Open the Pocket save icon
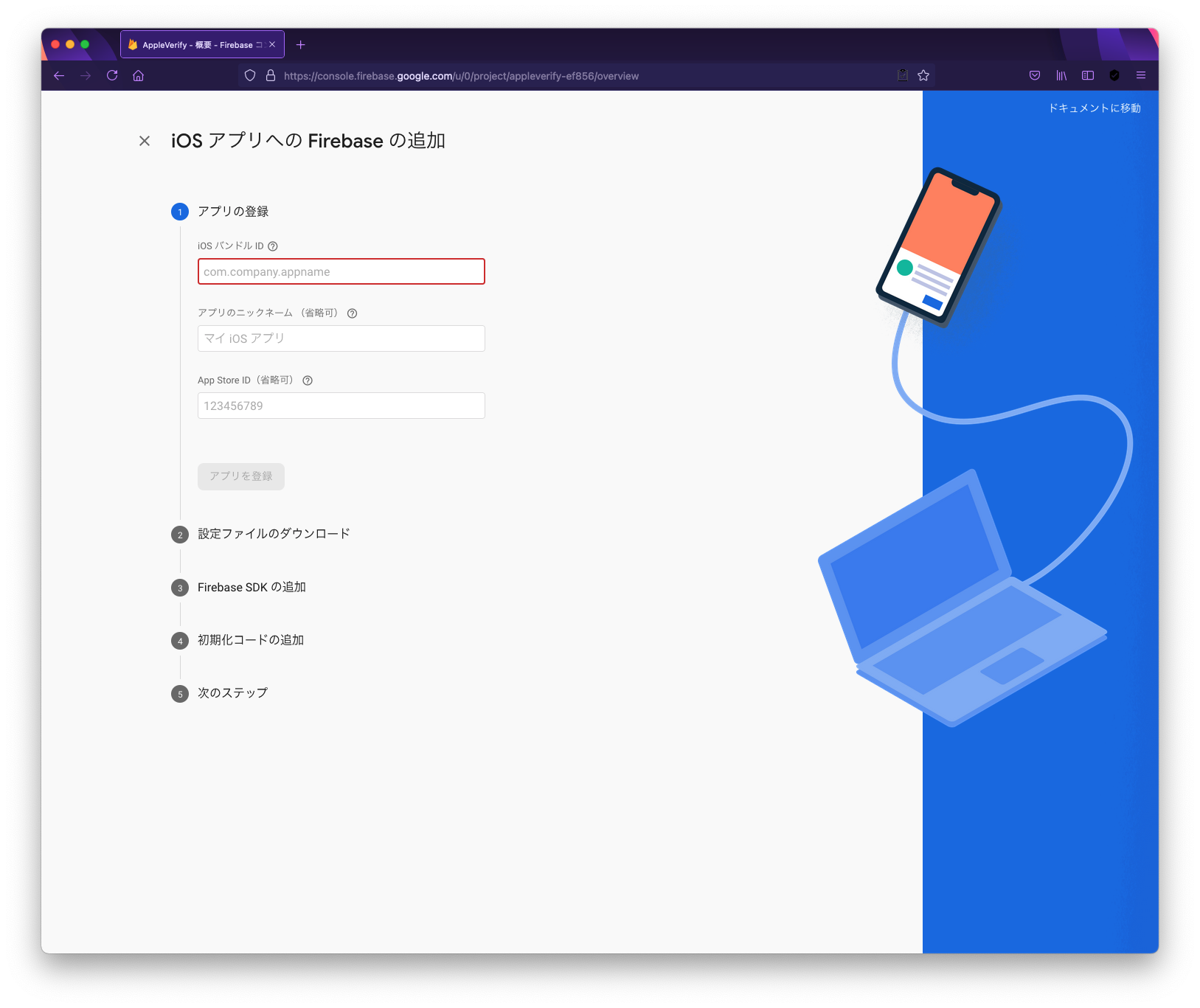 (x=1035, y=75)
